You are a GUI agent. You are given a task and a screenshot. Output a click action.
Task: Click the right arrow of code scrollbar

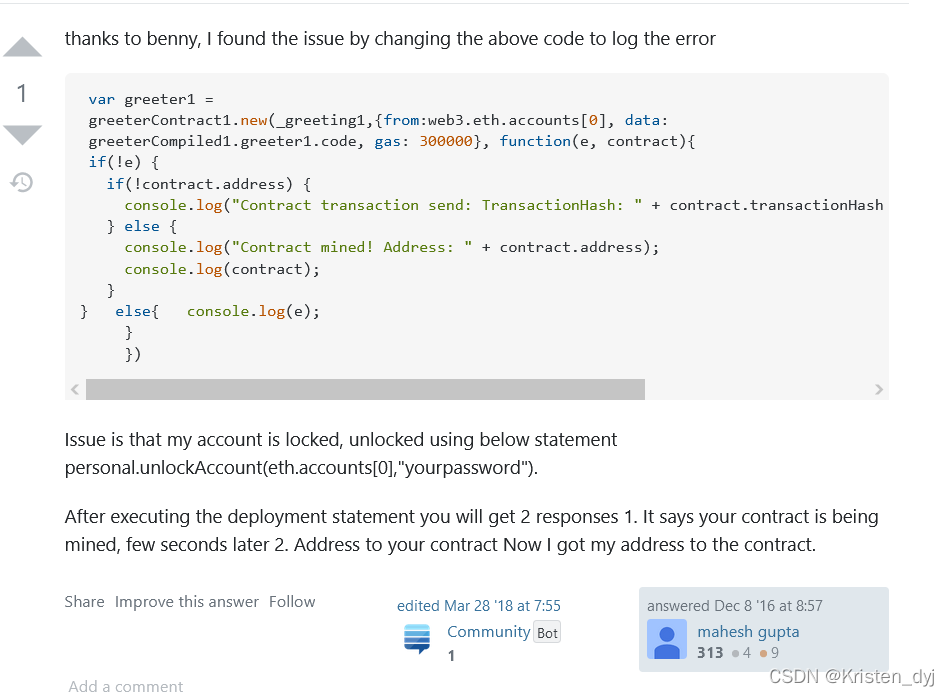pyautogui.click(x=879, y=389)
